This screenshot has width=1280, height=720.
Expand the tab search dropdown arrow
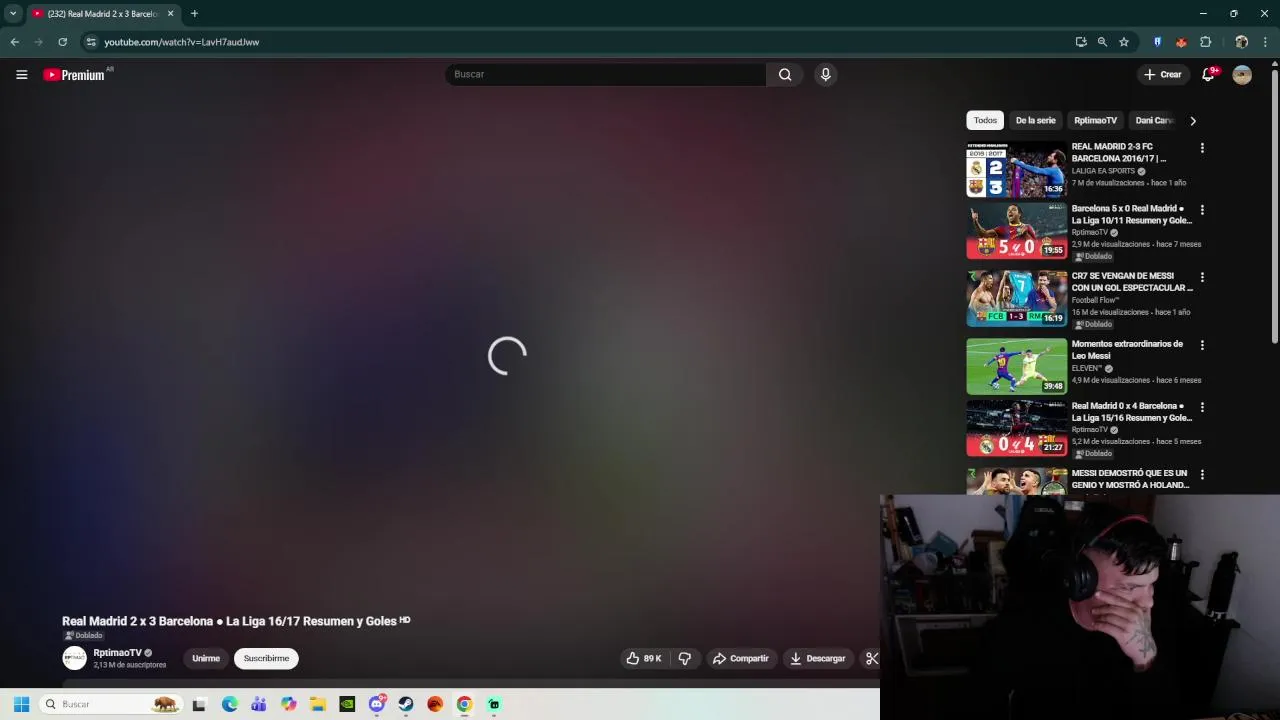(13, 14)
